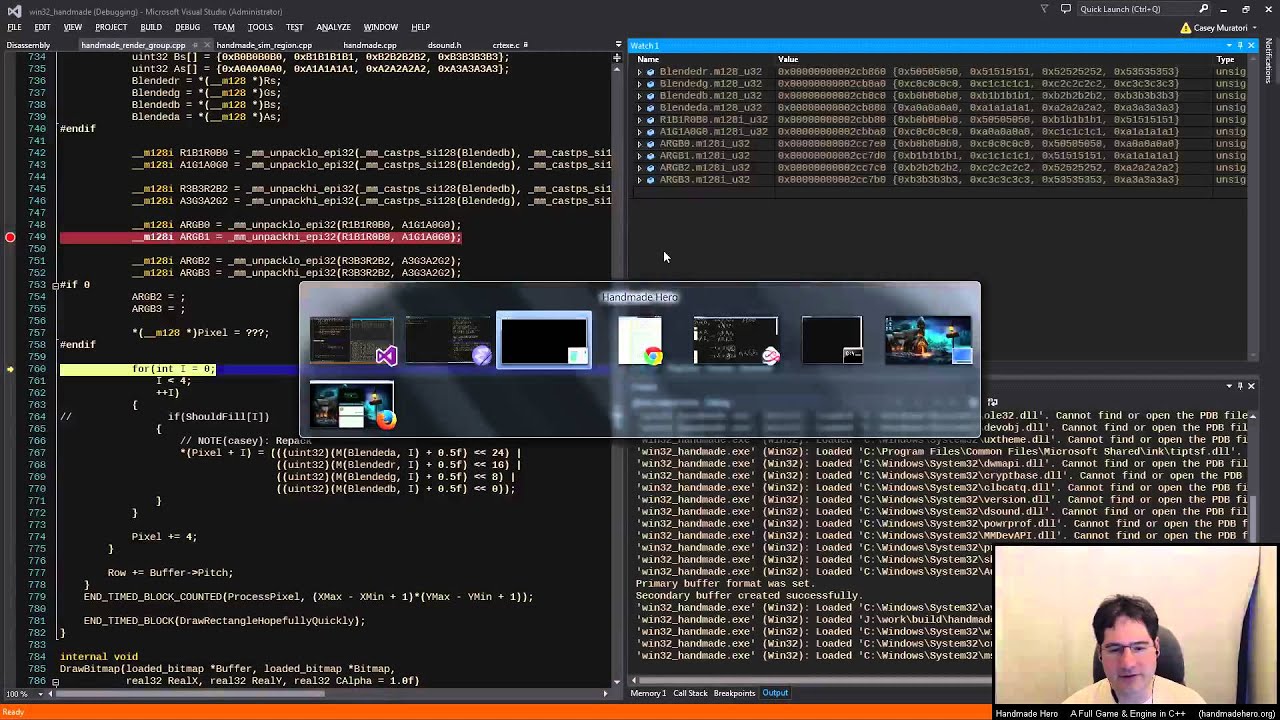Click the variable icon beside Blendedr.m128_u32
This screenshot has height=720, width=1280.
pos(651,72)
